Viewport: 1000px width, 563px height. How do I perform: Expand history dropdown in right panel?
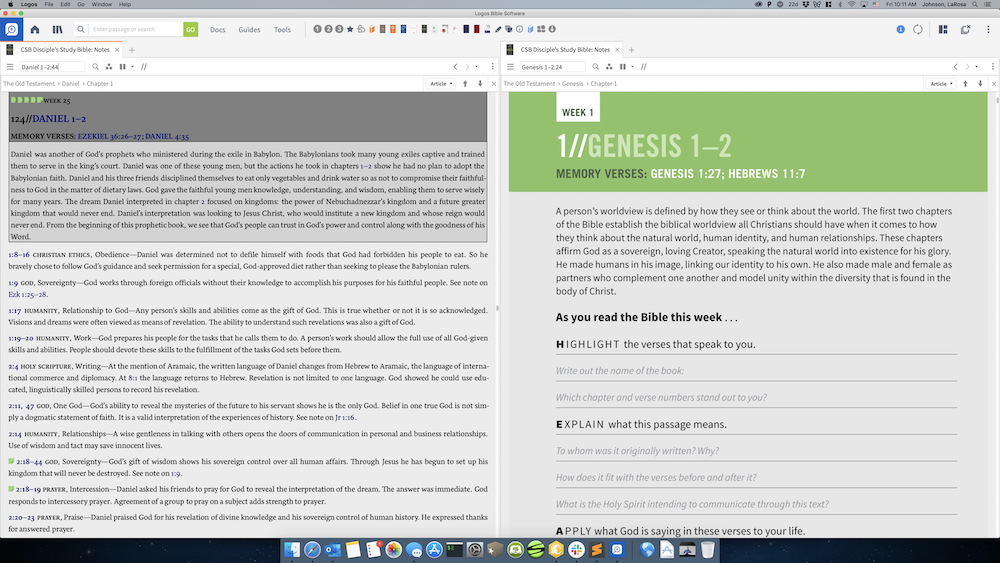[x=976, y=67]
